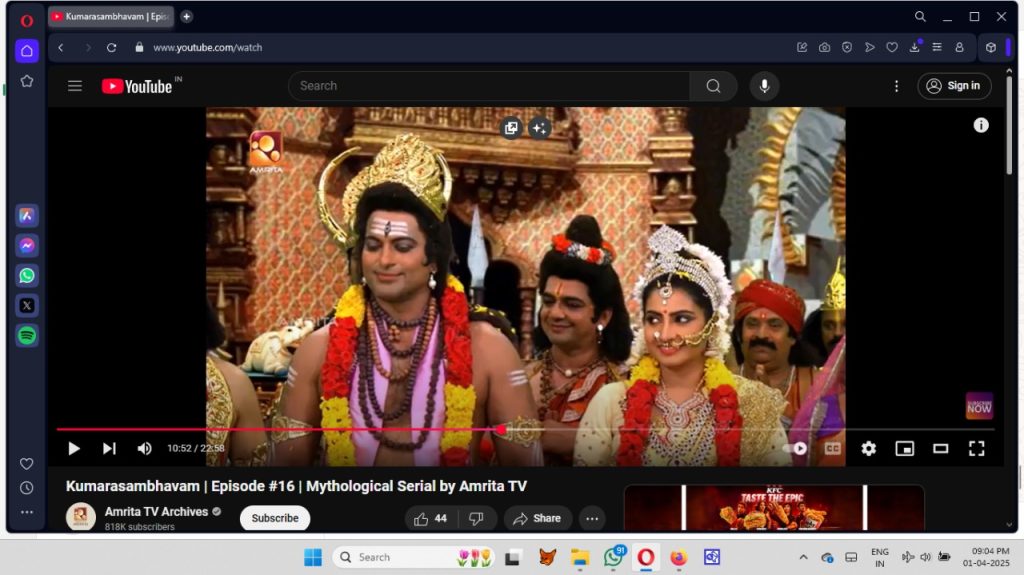Go back to previous page
Viewport: 1024px width, 575px height.
[61, 48]
